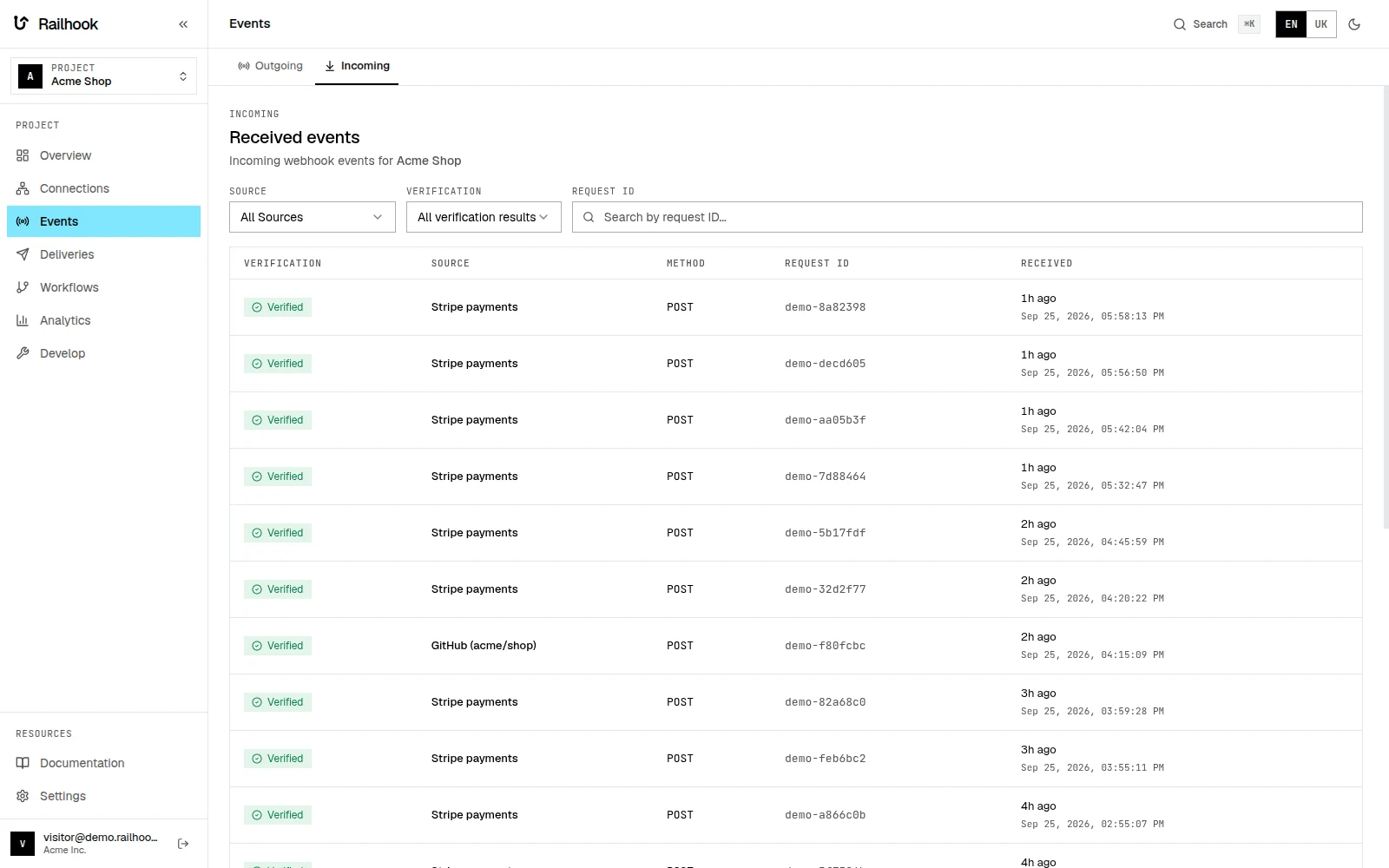Click Verified badge for demo-aa05b3f
Screen dimensions: 1389x868
coord(278,420)
